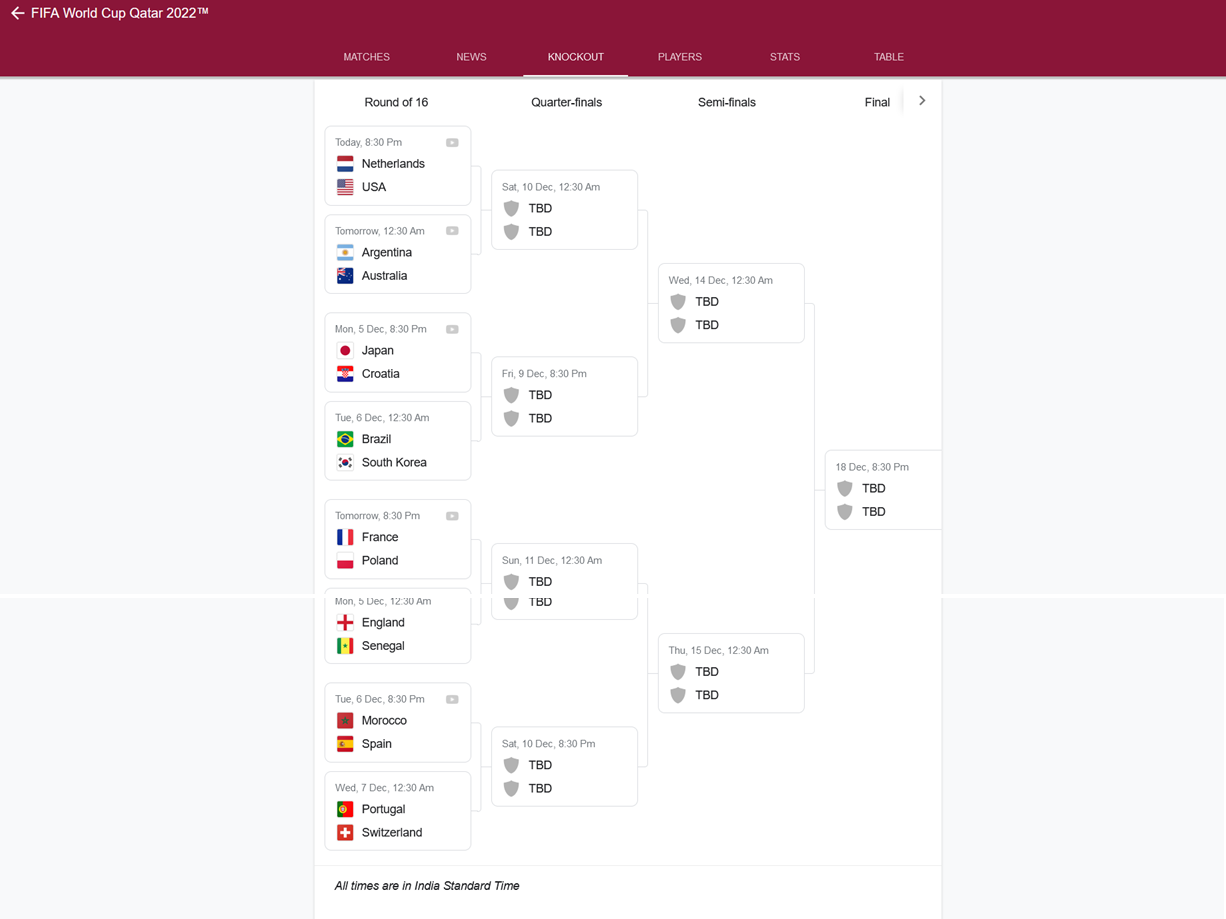Open the Players tab

(x=679, y=57)
